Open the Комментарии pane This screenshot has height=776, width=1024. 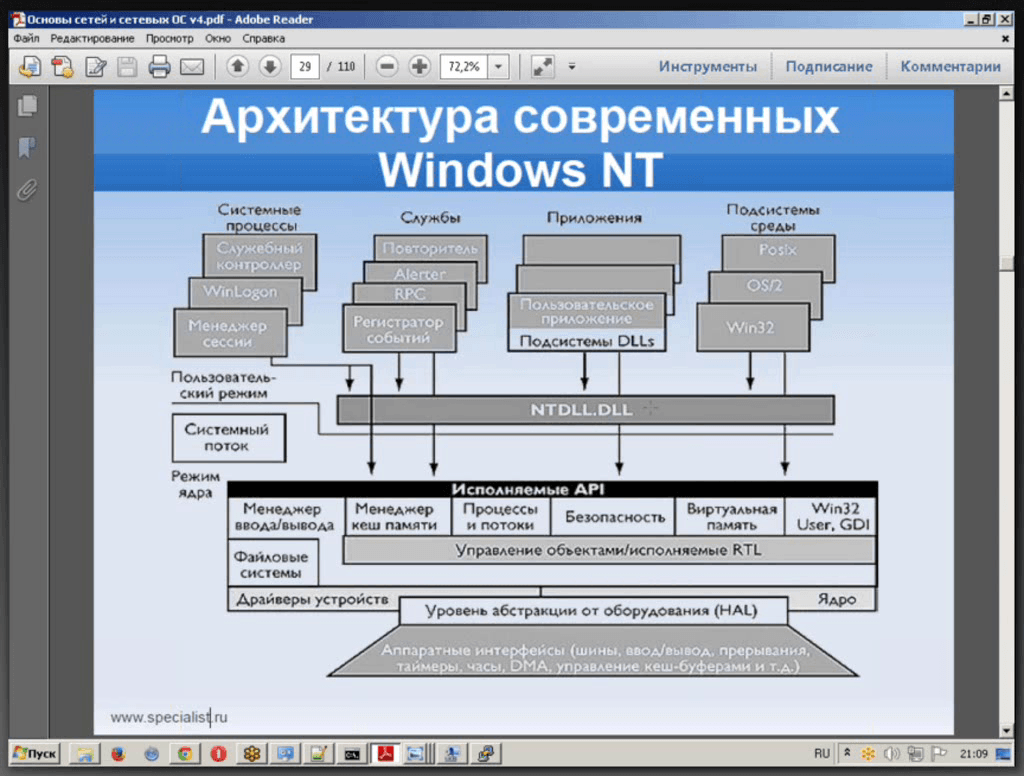coord(950,66)
